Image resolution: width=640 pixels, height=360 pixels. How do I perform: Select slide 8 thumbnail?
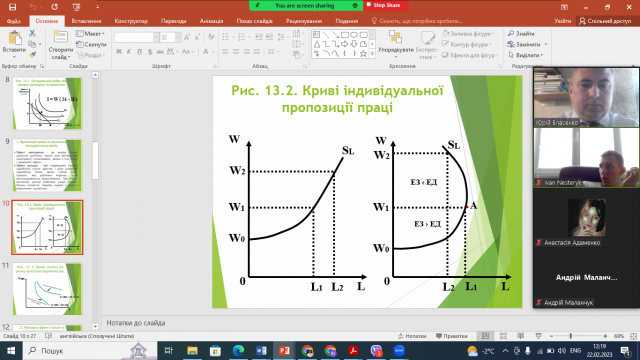[x=47, y=103]
